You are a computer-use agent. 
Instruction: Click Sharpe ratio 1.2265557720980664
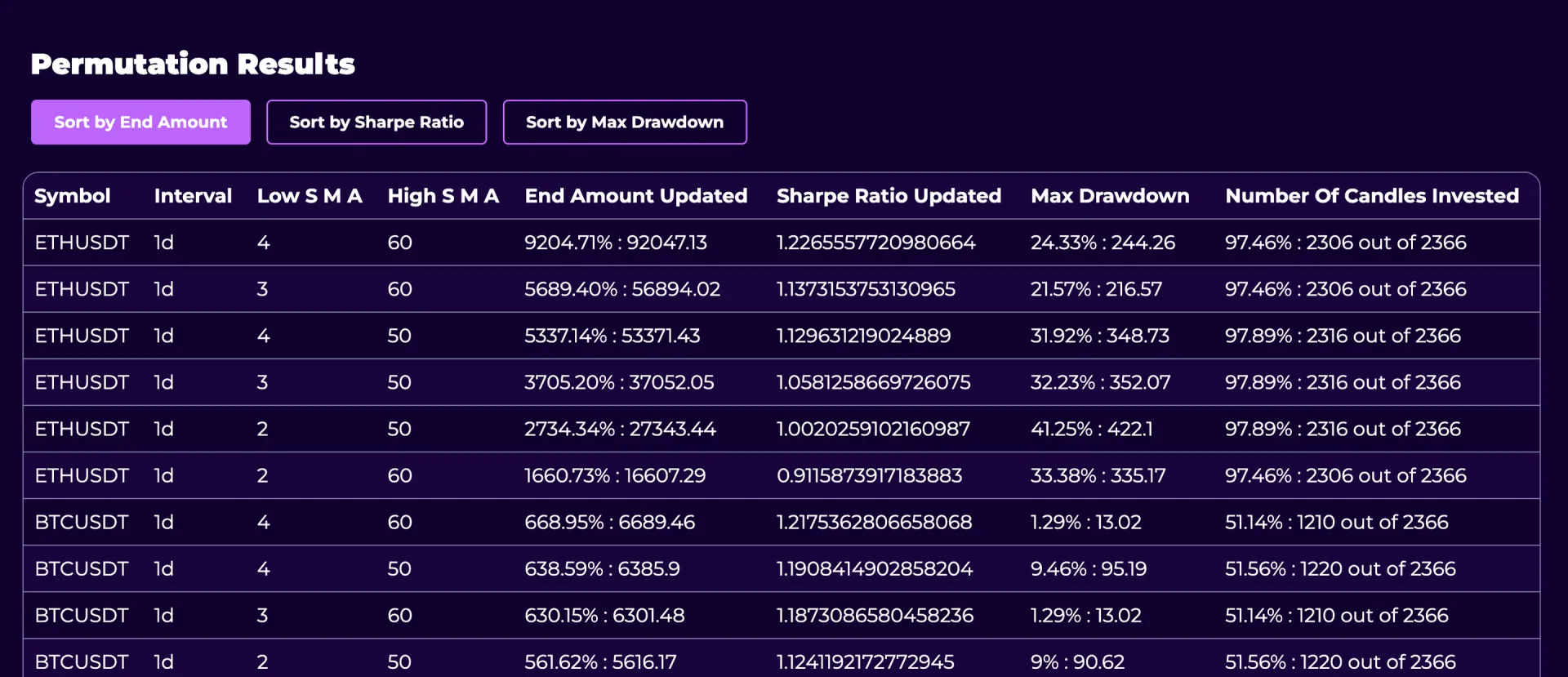(x=875, y=243)
